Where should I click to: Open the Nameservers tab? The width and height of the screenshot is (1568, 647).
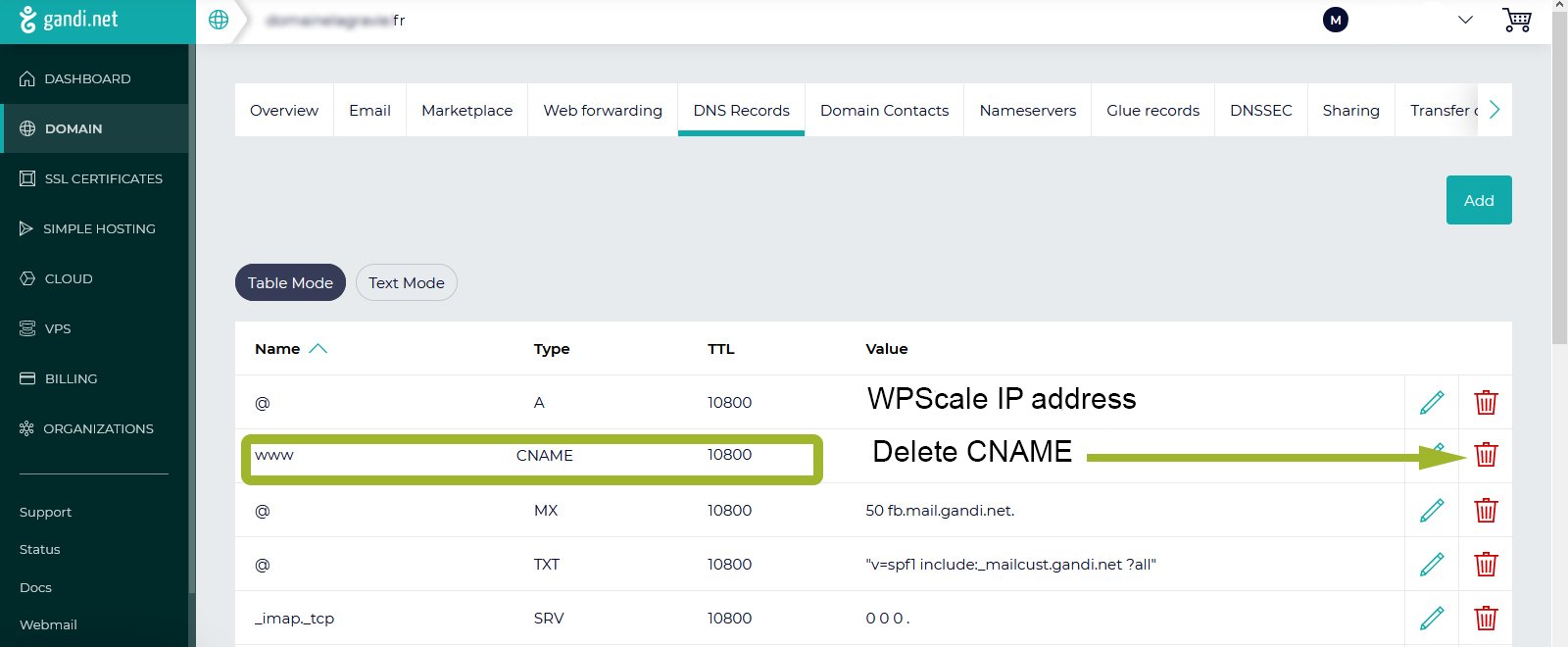pyautogui.click(x=1027, y=110)
